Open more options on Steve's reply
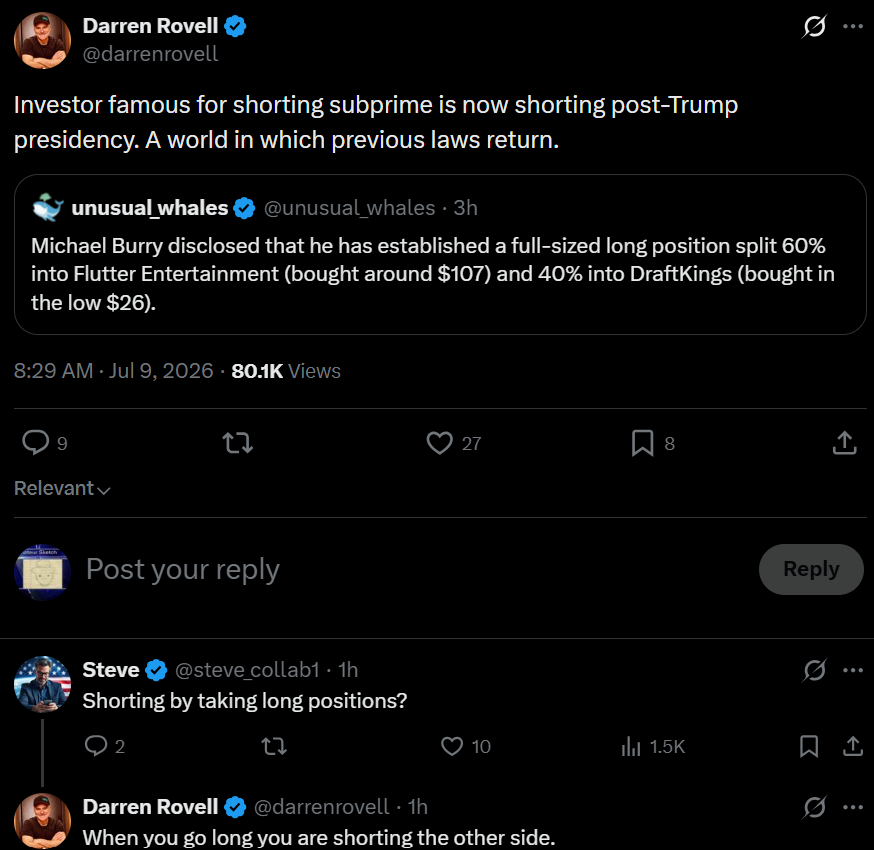The image size is (874, 850). [x=853, y=670]
